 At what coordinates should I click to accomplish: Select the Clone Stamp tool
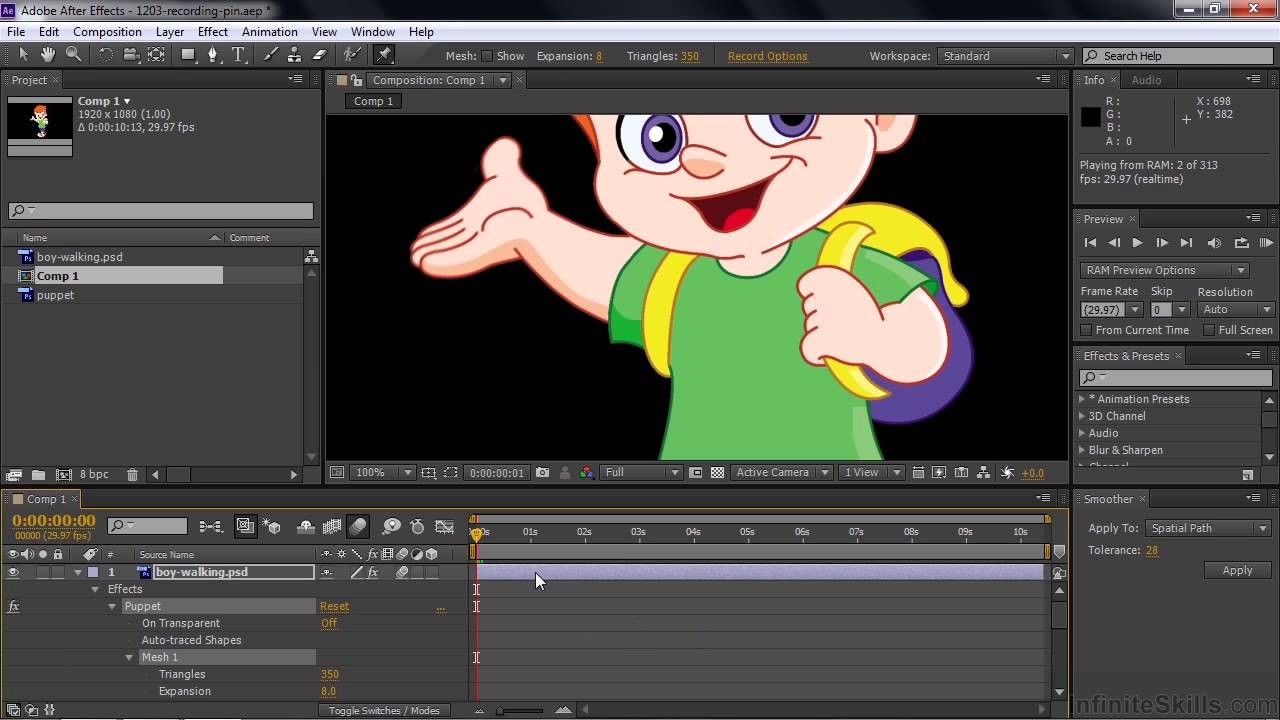295,55
